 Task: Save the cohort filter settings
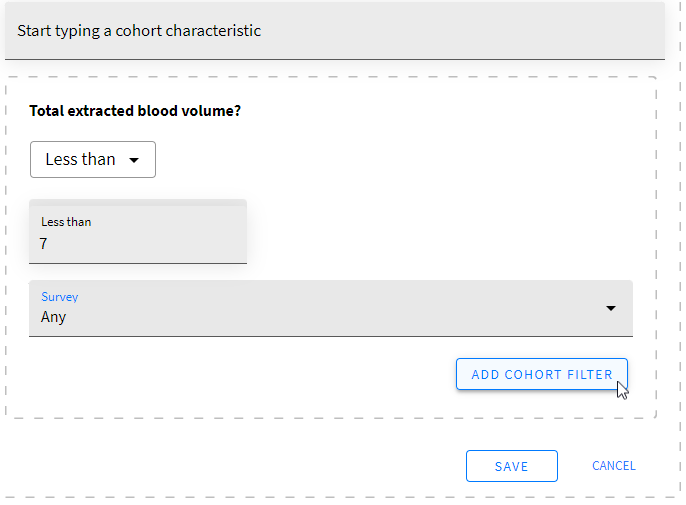(511, 466)
